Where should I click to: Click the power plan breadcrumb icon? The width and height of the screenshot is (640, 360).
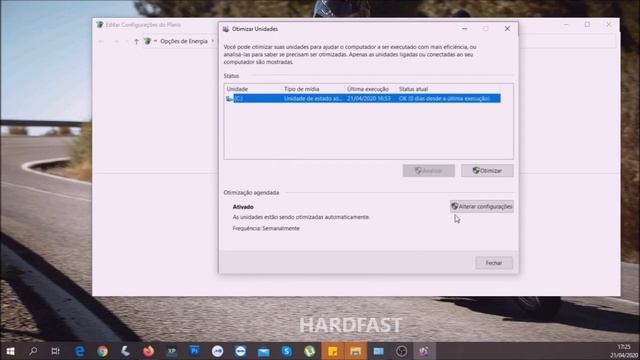tap(147, 41)
